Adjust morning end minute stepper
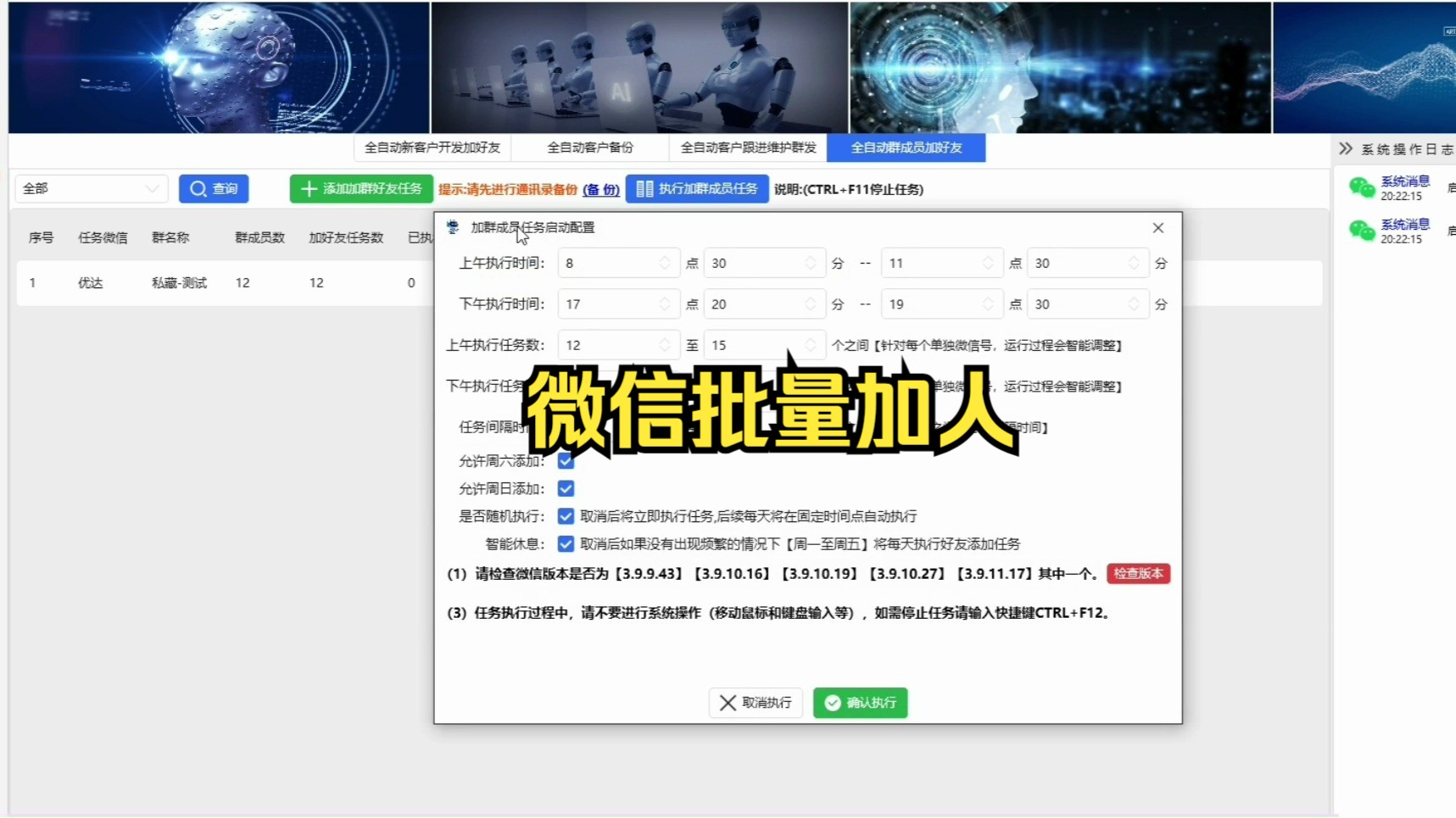Screen dimensions: 1456x818 click(1134, 263)
